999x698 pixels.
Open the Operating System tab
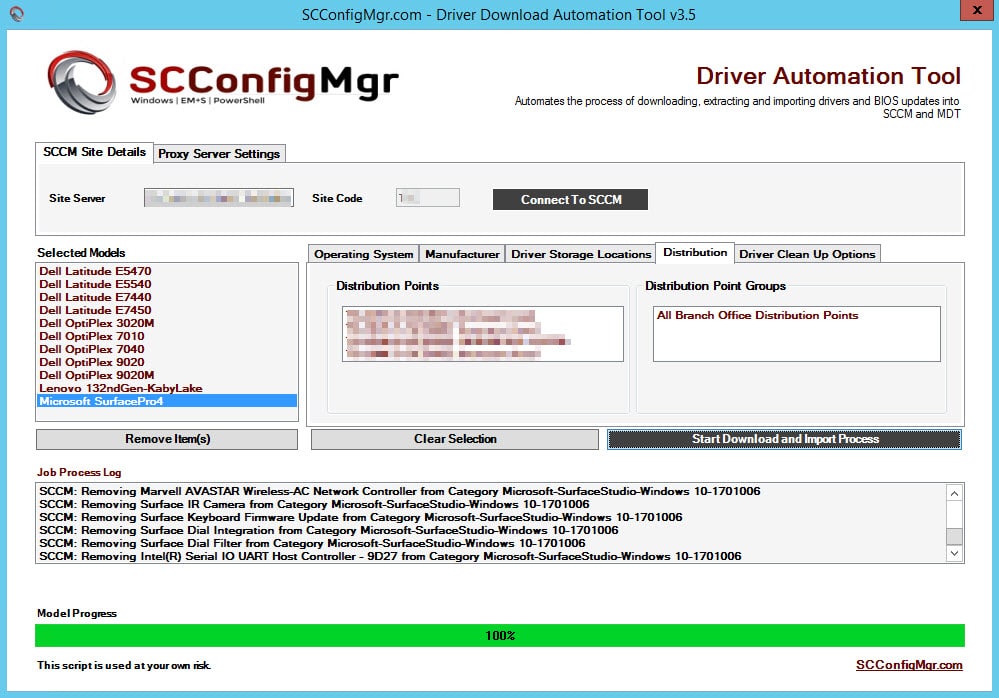coord(364,254)
